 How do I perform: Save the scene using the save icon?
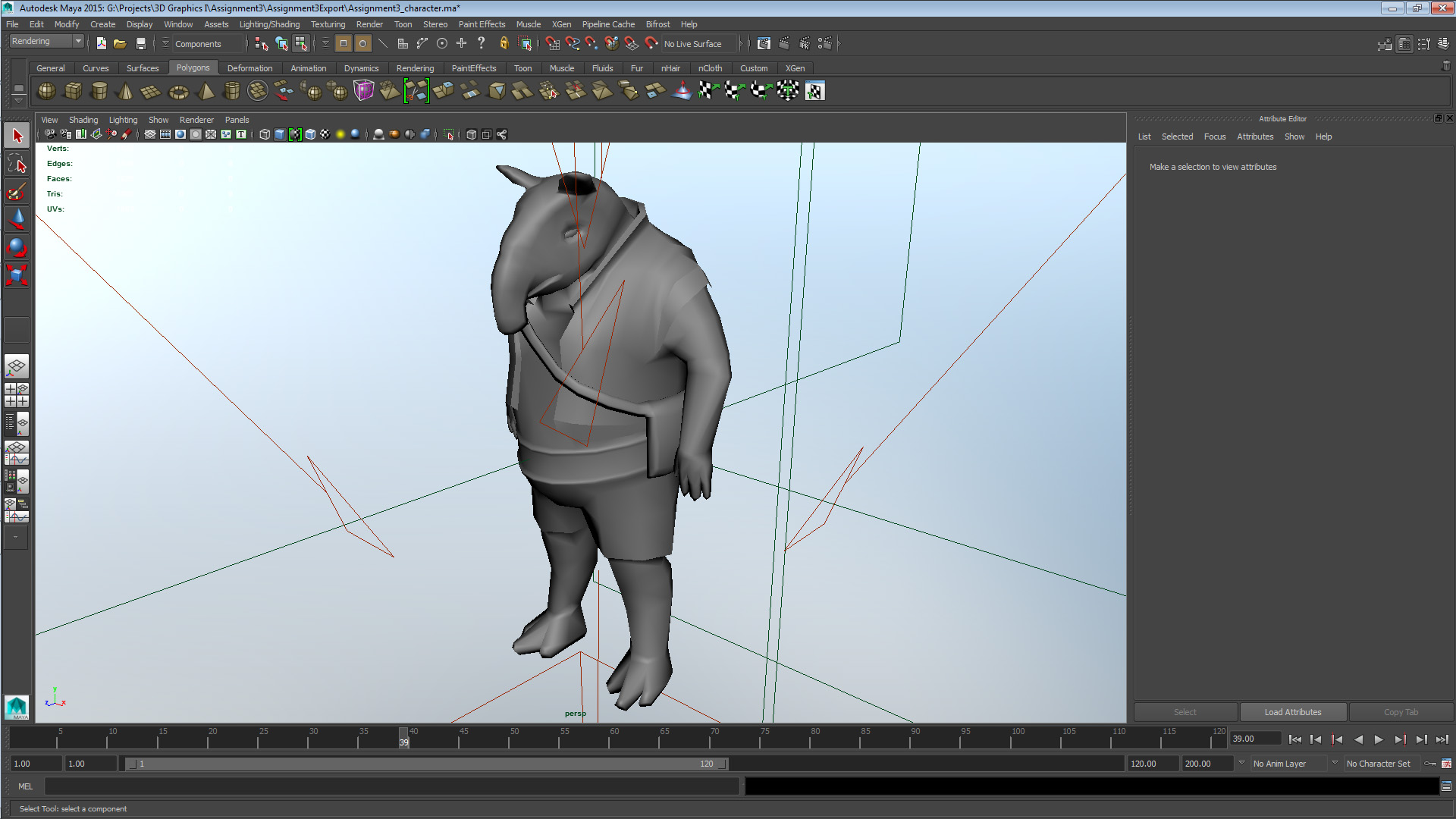(x=141, y=43)
